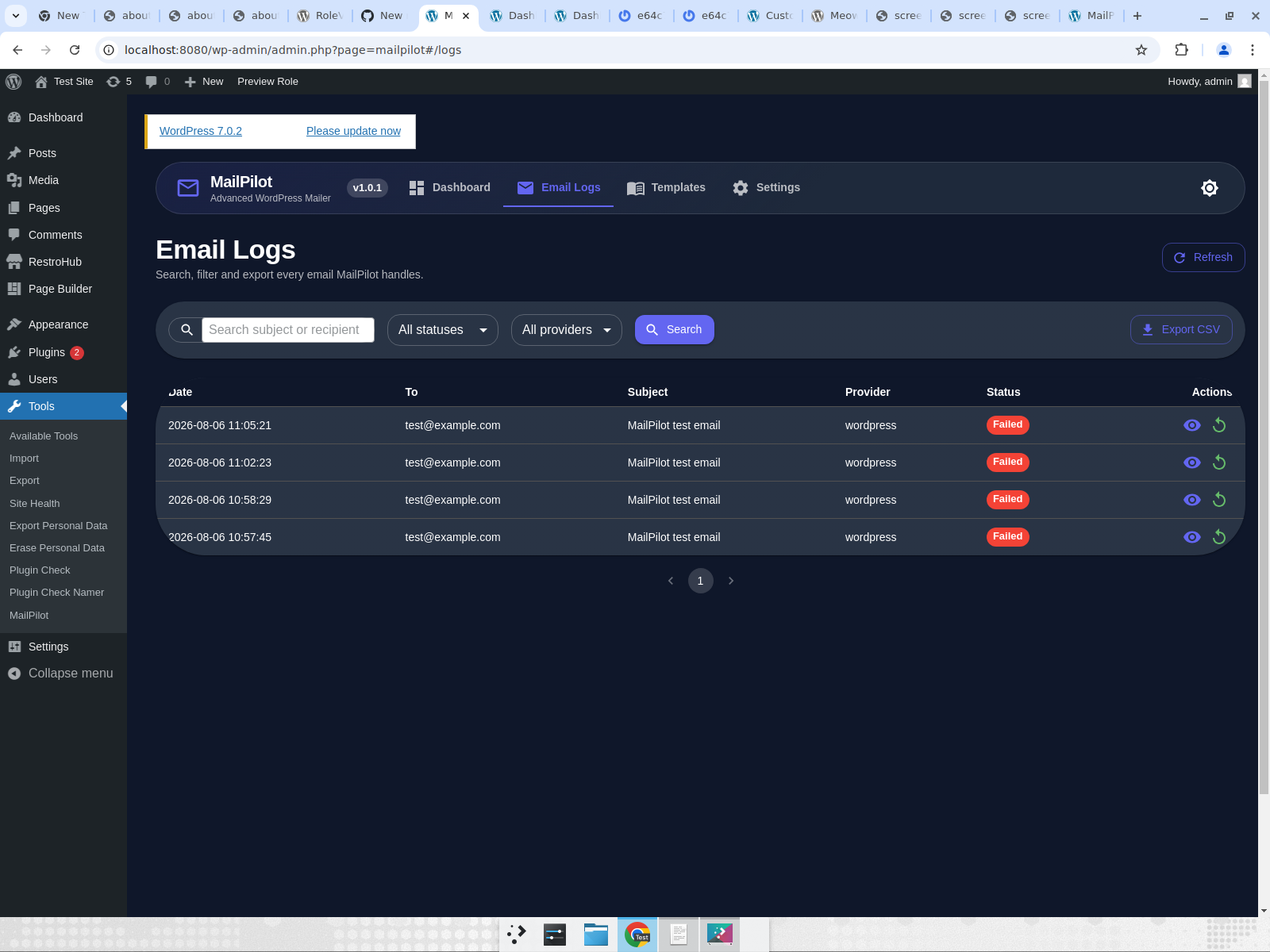This screenshot has height=952, width=1270.
Task: Refresh the email logs list
Action: (x=1203, y=257)
